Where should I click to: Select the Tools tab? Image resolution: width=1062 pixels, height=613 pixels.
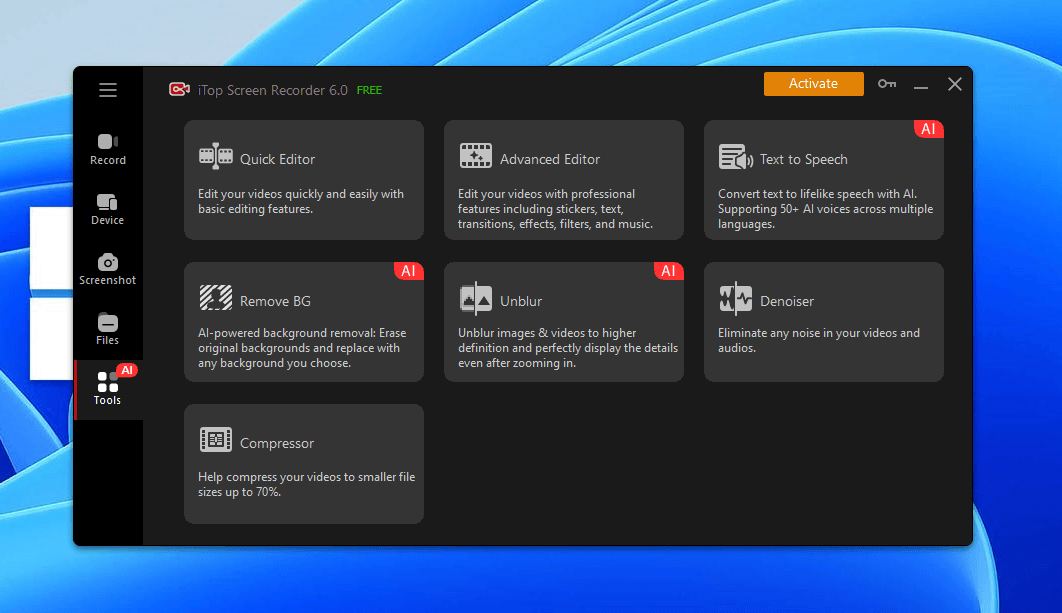pyautogui.click(x=108, y=389)
